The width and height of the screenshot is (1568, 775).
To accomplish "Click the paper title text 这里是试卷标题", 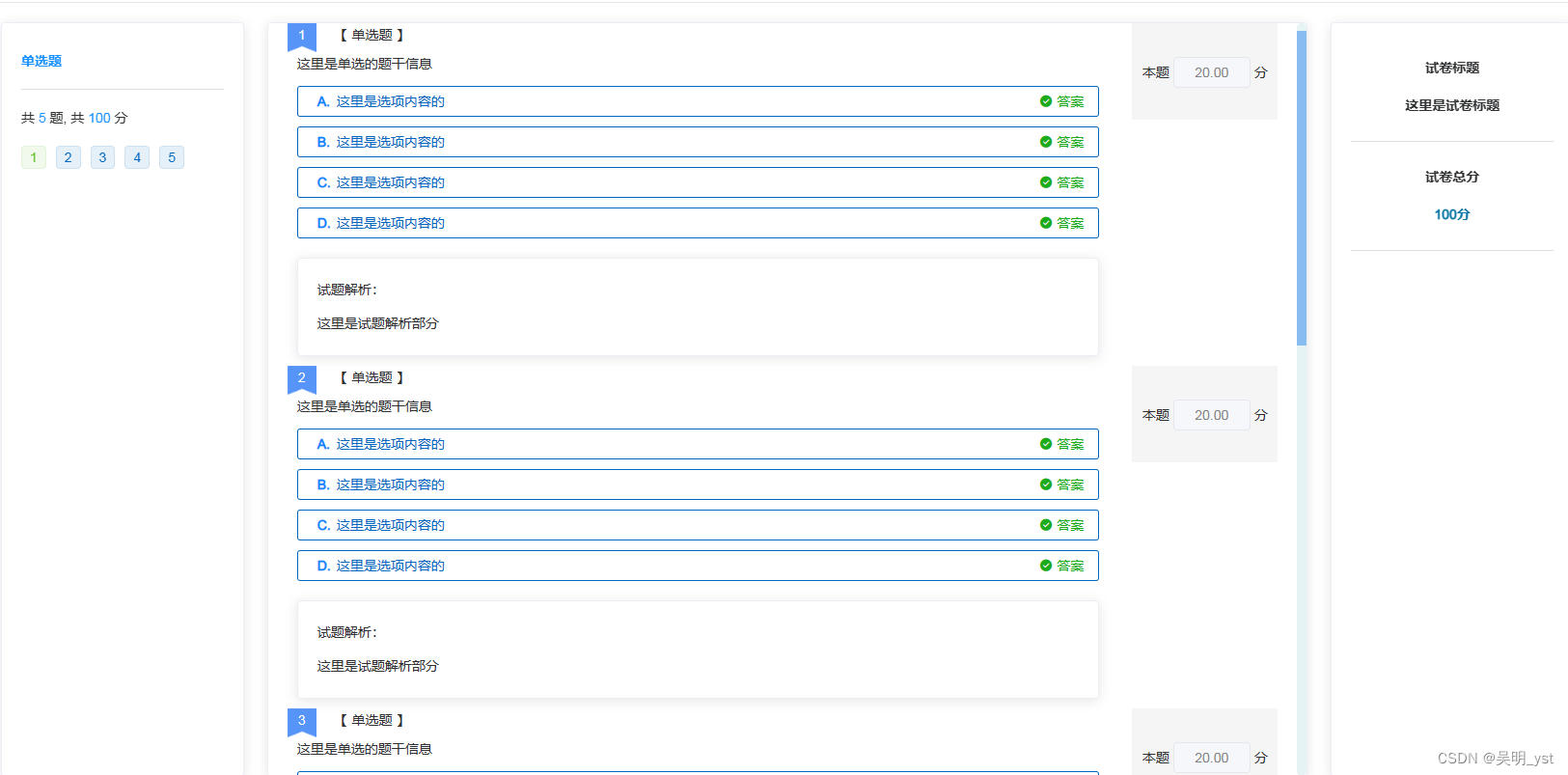I will (1452, 105).
